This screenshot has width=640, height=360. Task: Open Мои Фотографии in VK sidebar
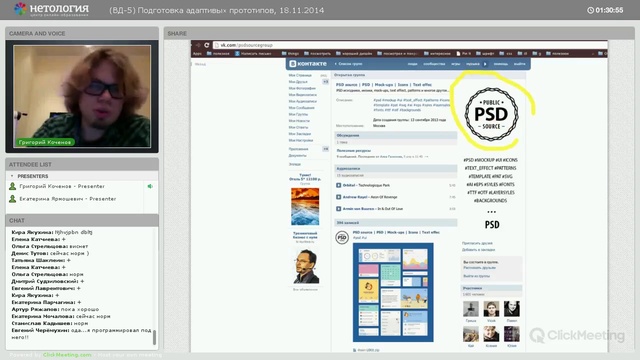point(302,88)
